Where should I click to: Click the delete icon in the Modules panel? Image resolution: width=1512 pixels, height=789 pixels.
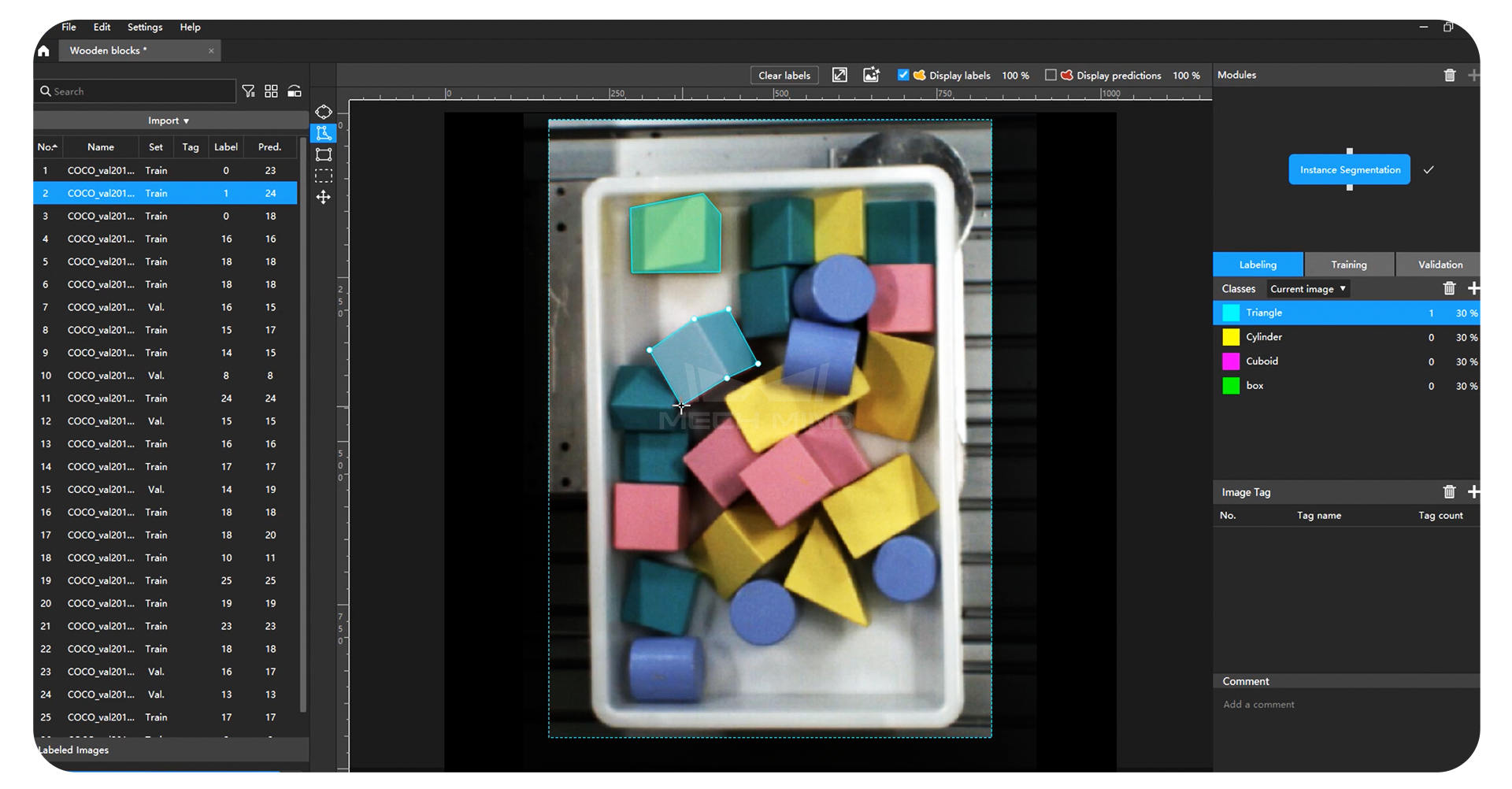tap(1450, 75)
